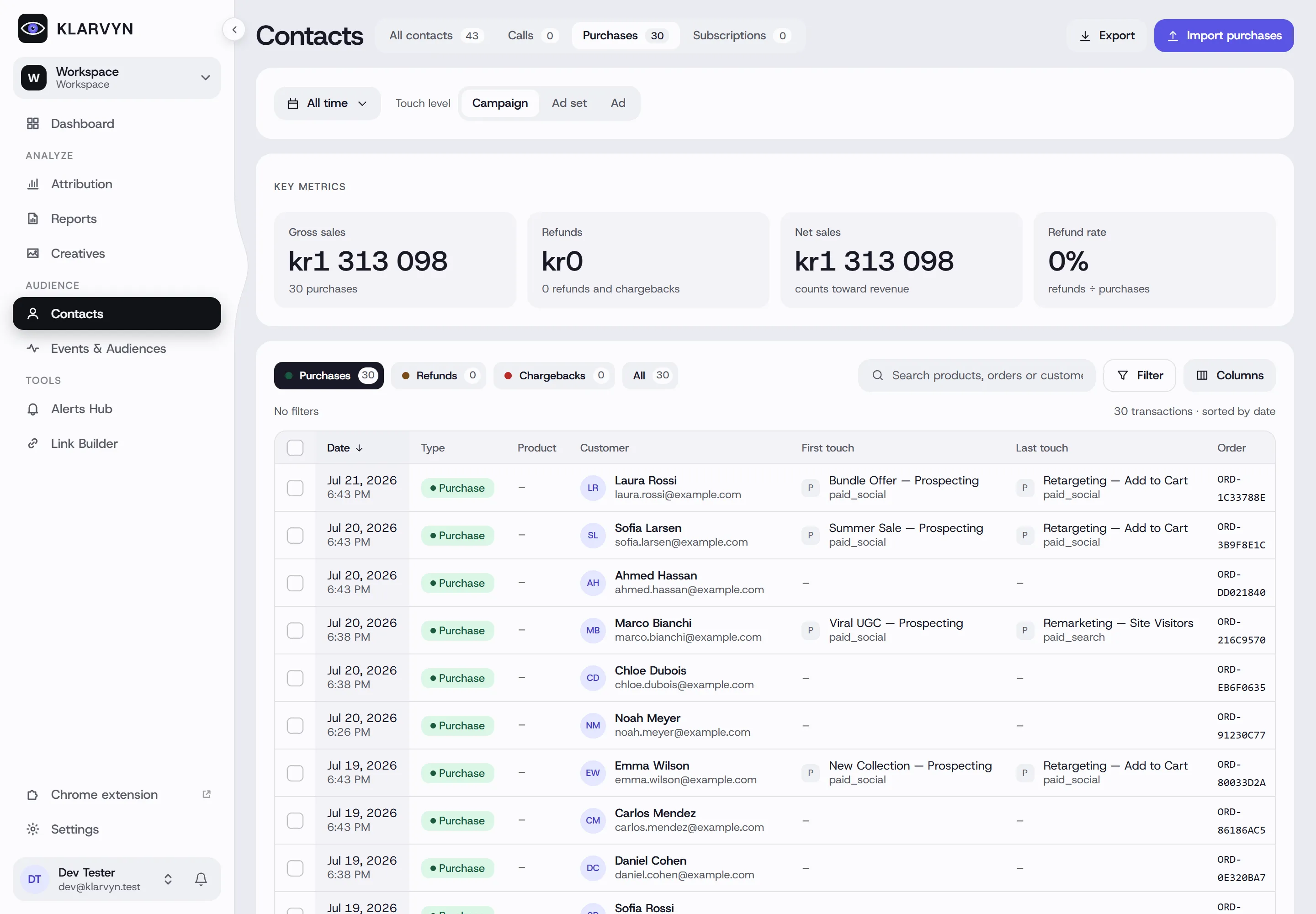Show the Refunds transactions filter
The image size is (1316, 914).
point(439,375)
